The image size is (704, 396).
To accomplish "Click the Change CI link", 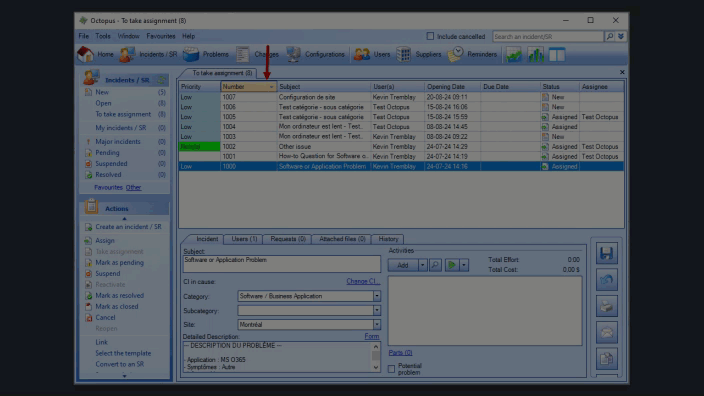I will 363,282.
